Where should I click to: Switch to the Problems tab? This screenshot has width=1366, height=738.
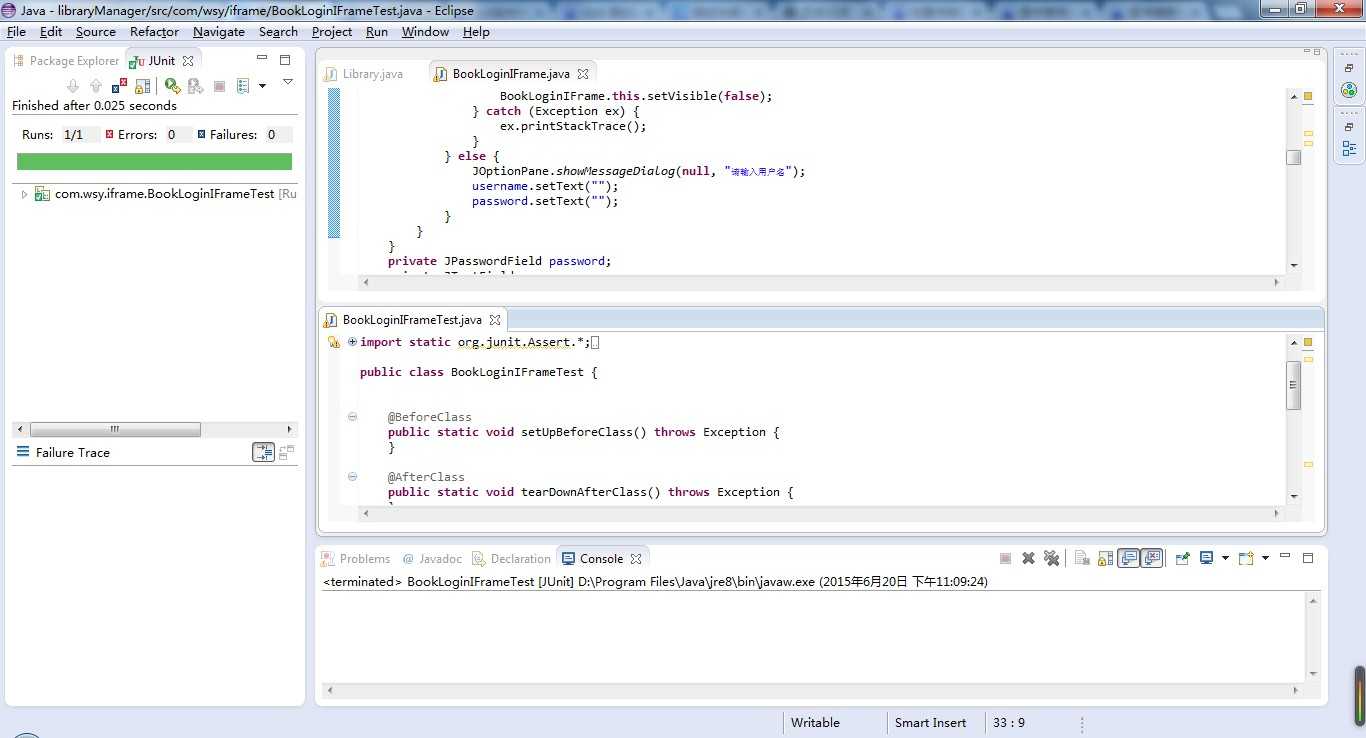356,559
